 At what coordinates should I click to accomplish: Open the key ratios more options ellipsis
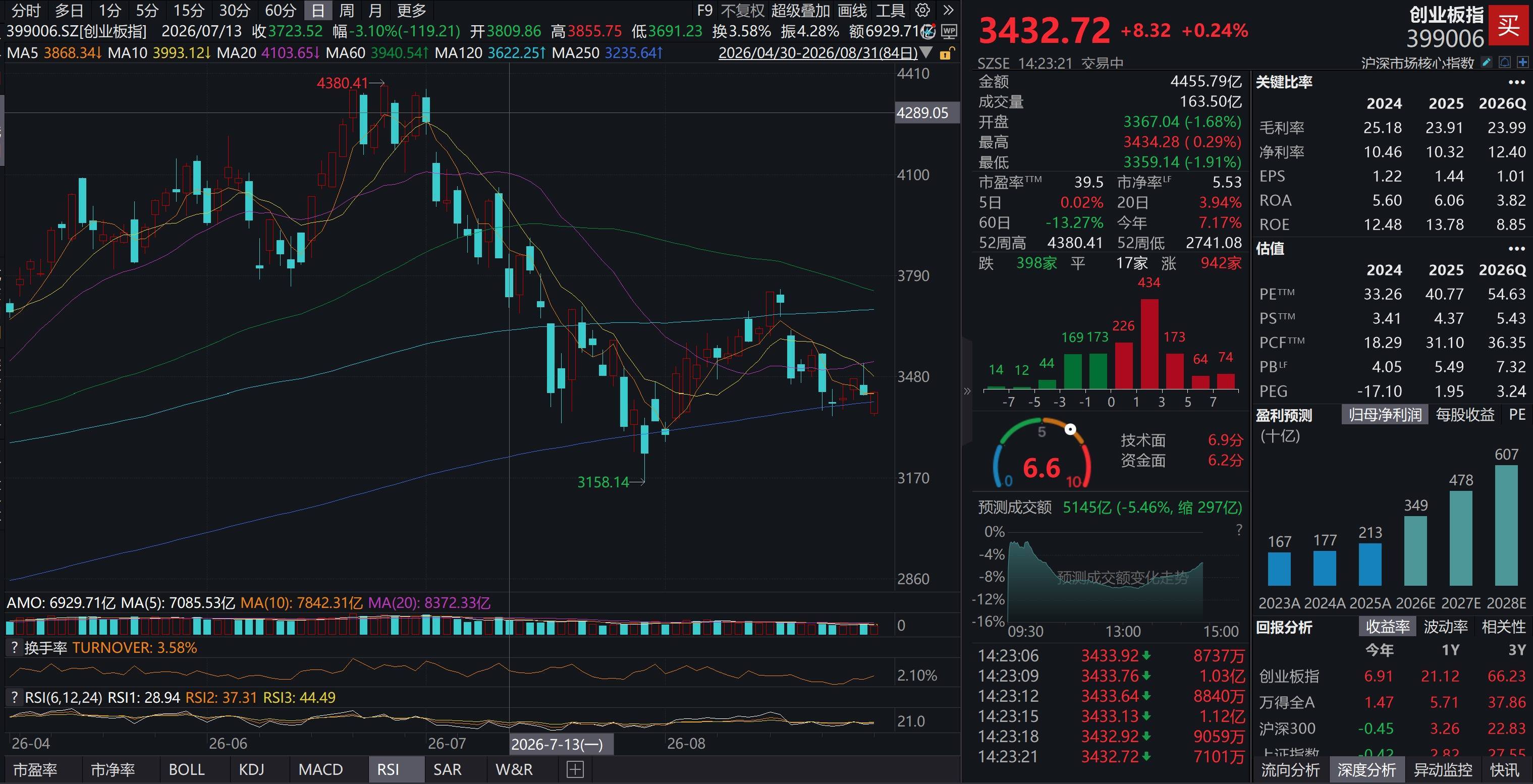[1517, 83]
